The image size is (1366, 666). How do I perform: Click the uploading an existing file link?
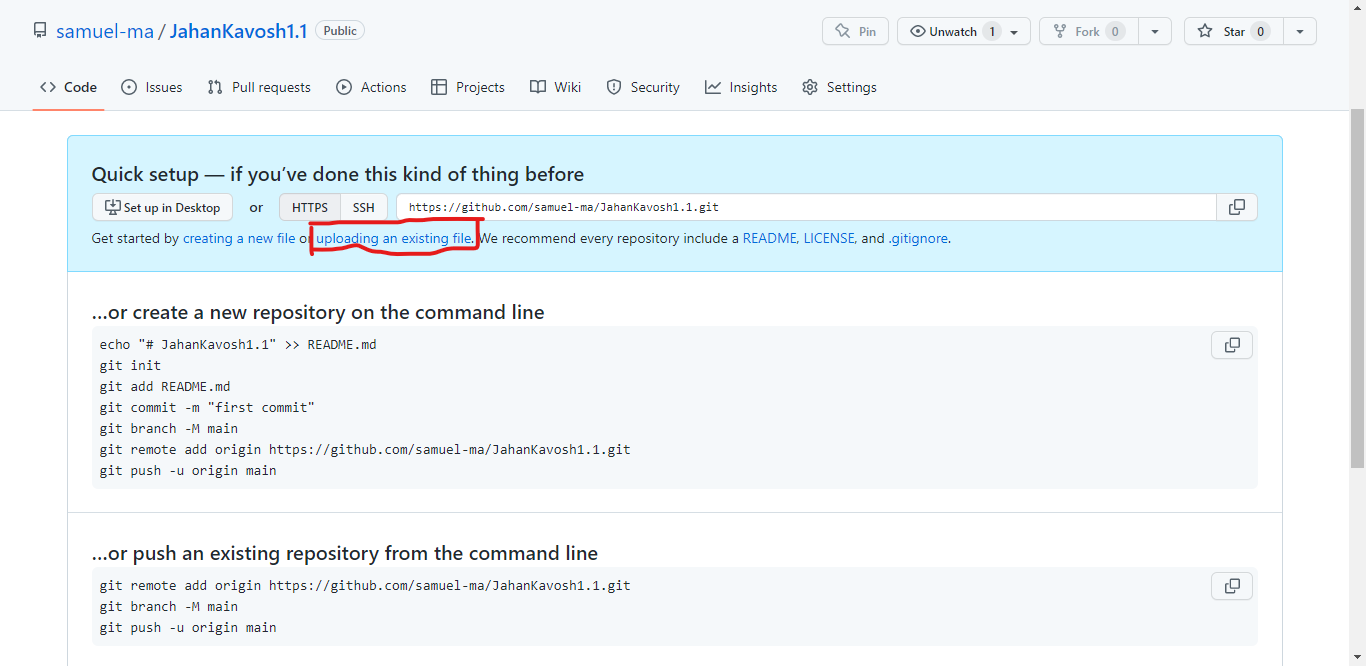pyautogui.click(x=394, y=238)
